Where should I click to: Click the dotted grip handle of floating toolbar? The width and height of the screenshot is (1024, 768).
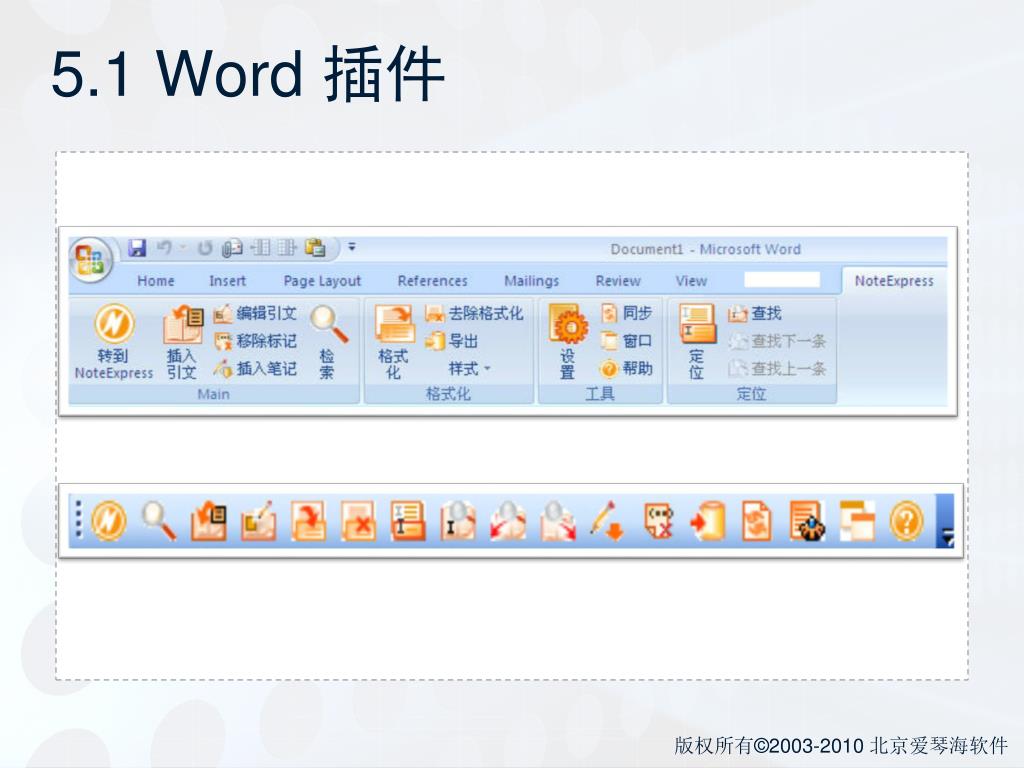point(79,519)
